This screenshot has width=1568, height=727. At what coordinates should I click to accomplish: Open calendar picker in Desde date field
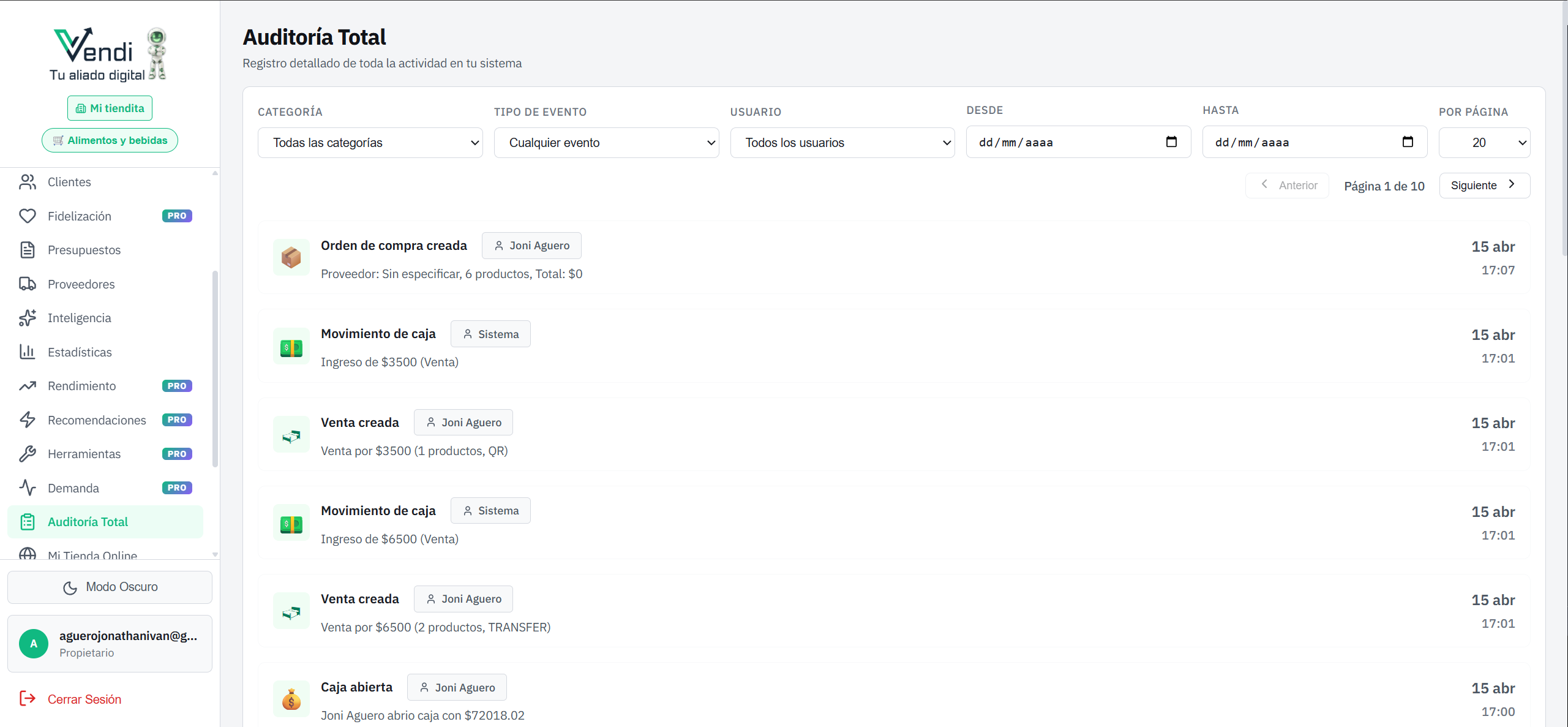tap(1171, 142)
